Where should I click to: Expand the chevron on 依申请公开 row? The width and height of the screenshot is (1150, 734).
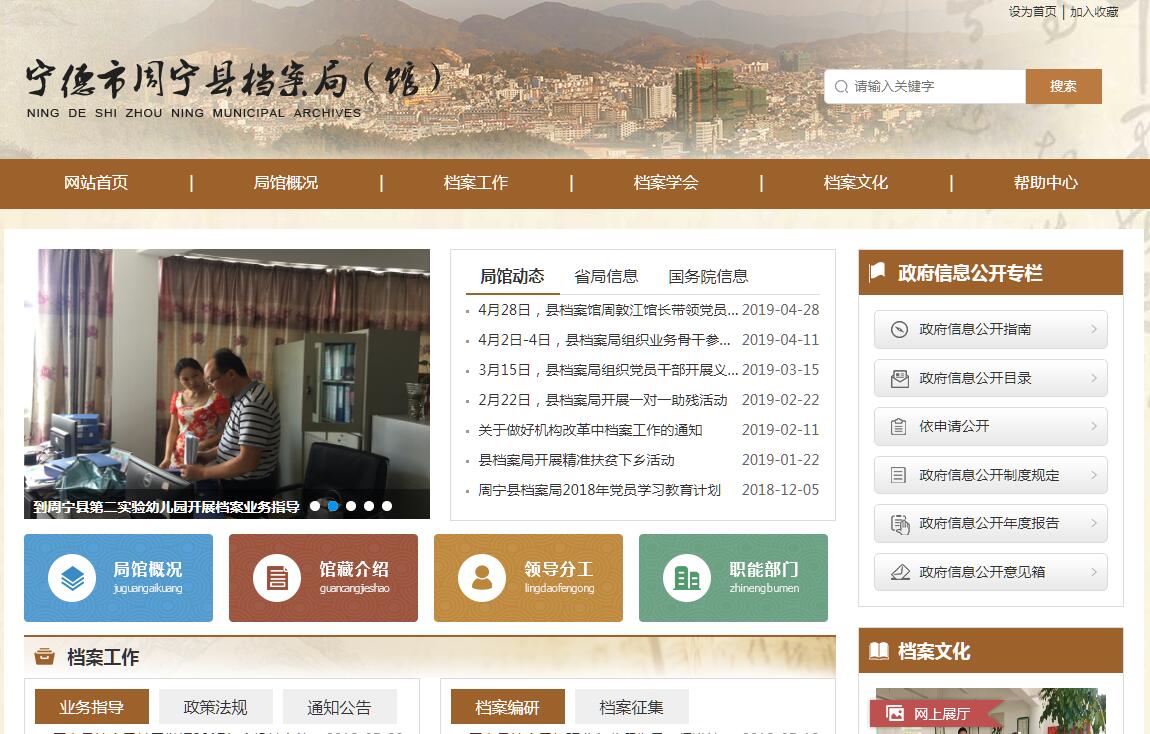[x=1093, y=427]
